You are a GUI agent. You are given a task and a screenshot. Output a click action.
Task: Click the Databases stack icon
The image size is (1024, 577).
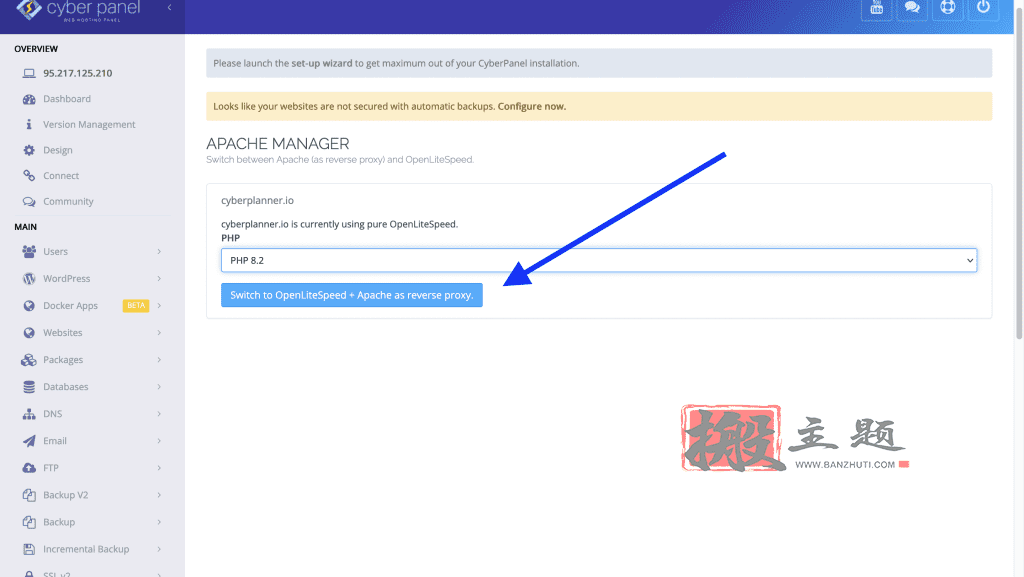(29, 387)
